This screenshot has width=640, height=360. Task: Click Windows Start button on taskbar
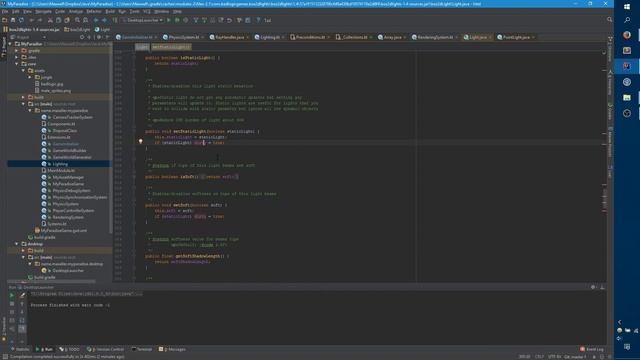(627, 7)
